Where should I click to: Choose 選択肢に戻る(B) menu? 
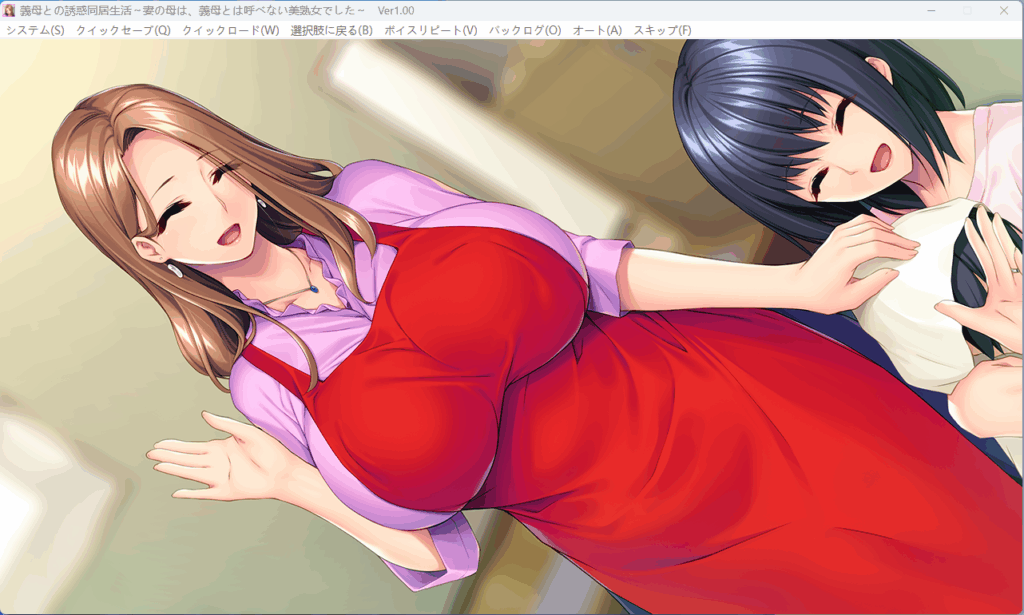click(332, 30)
